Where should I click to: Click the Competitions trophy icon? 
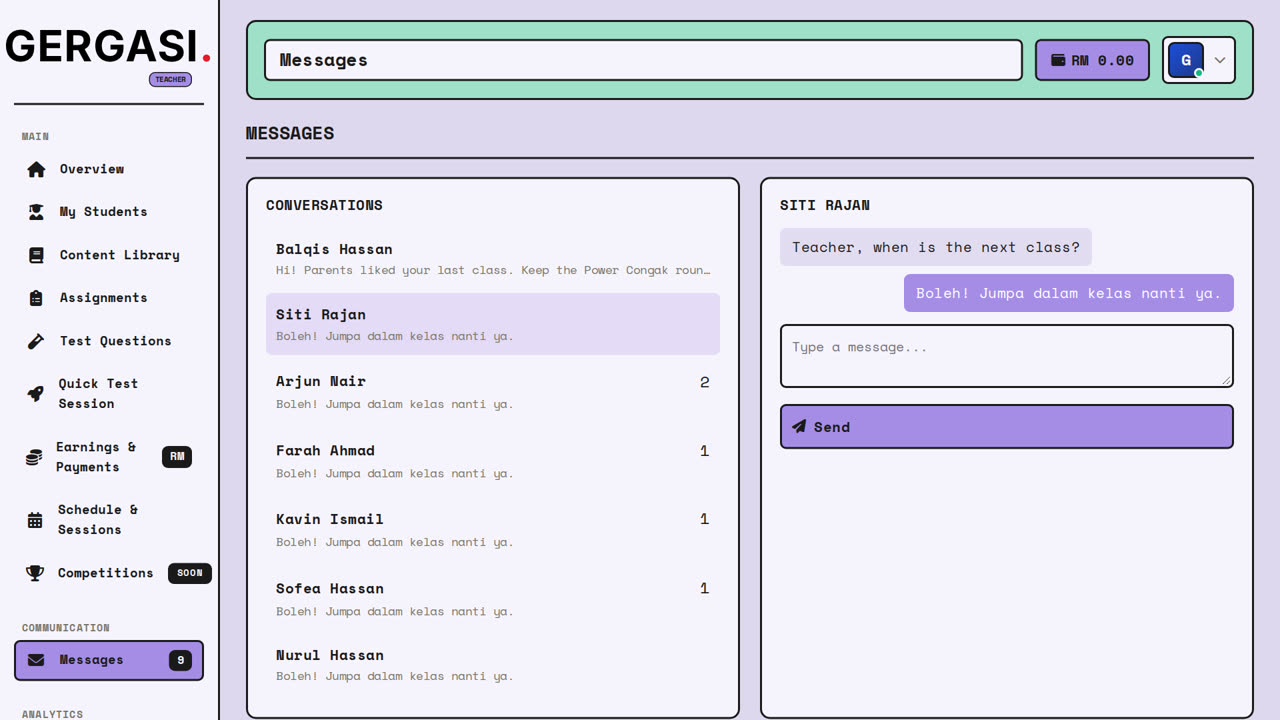point(35,573)
